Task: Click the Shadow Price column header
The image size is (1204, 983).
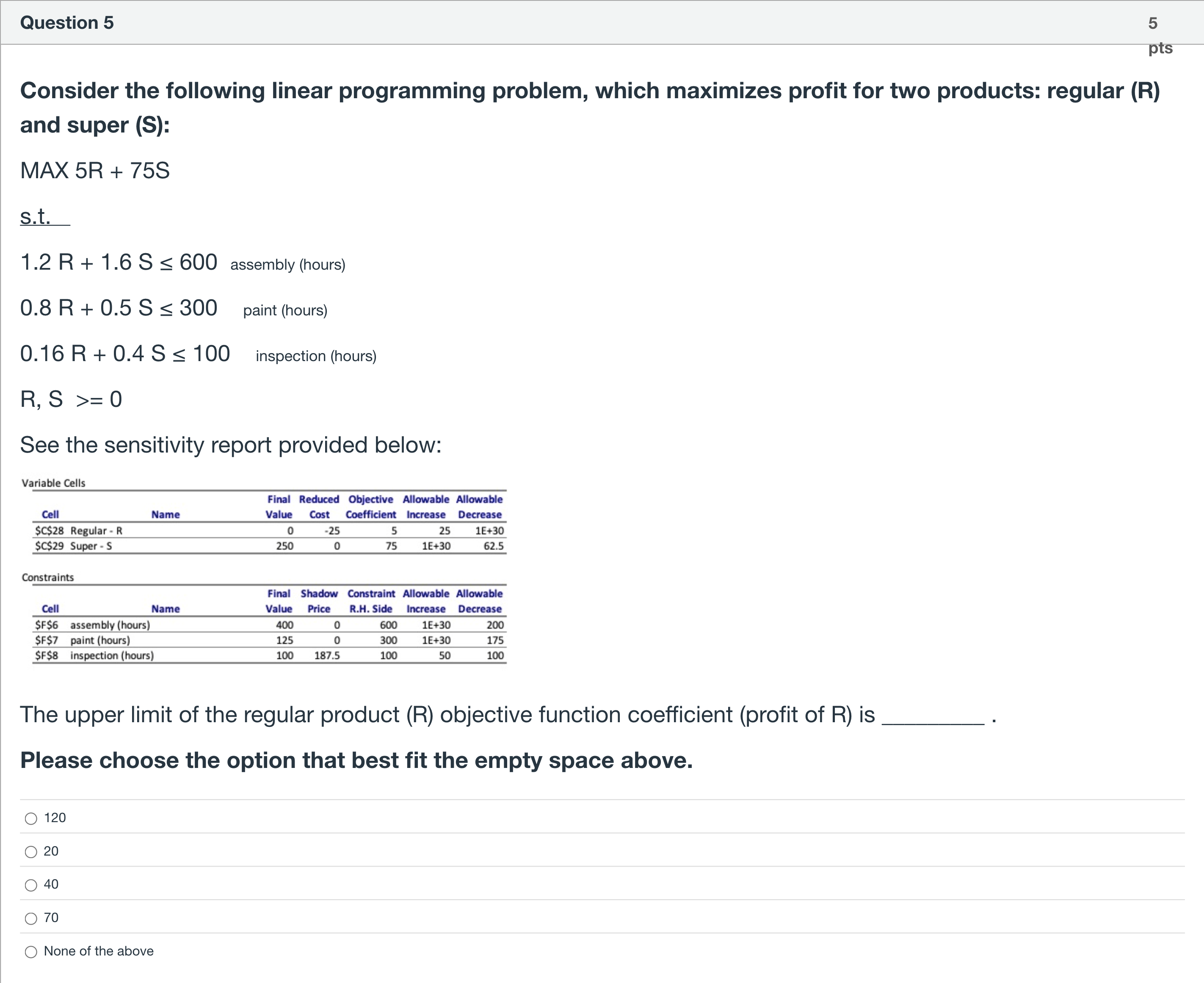Action: pos(319,601)
